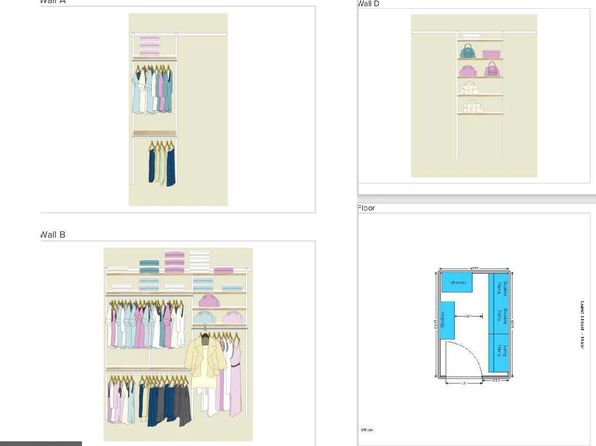
Task: Select the pink folded stack at top of Wall A
Action: click(x=149, y=46)
